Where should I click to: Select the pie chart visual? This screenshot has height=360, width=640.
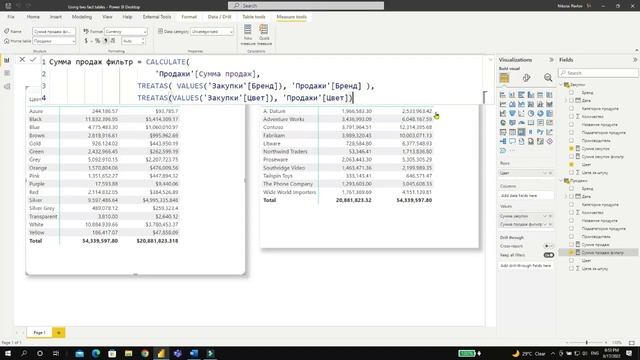[x=531, y=113]
